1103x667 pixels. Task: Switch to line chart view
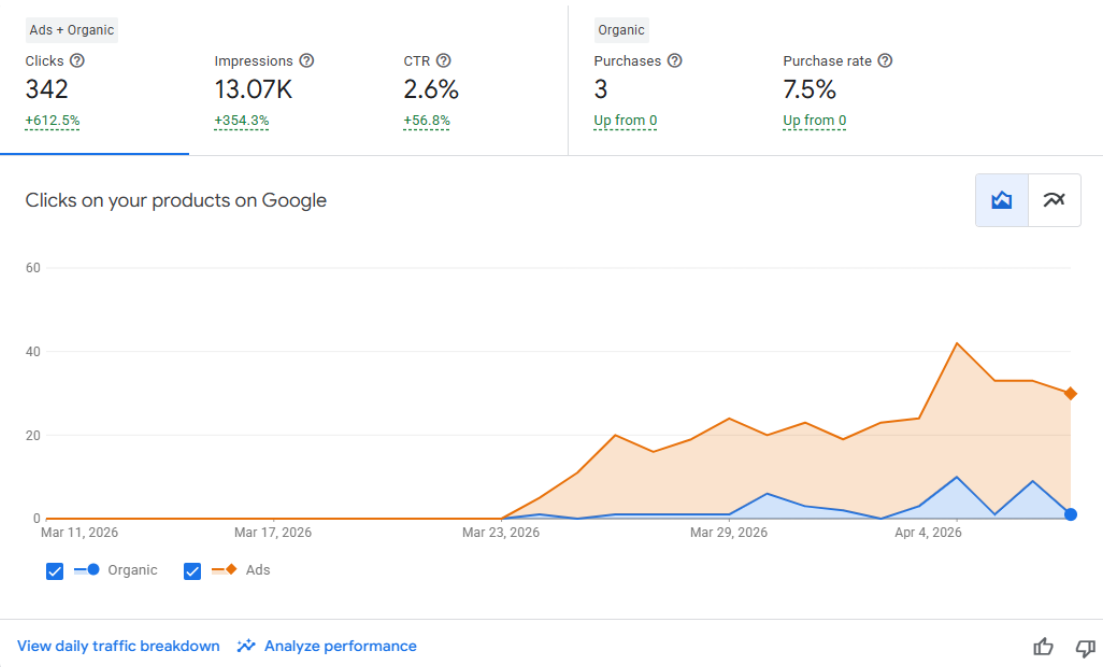point(1054,201)
